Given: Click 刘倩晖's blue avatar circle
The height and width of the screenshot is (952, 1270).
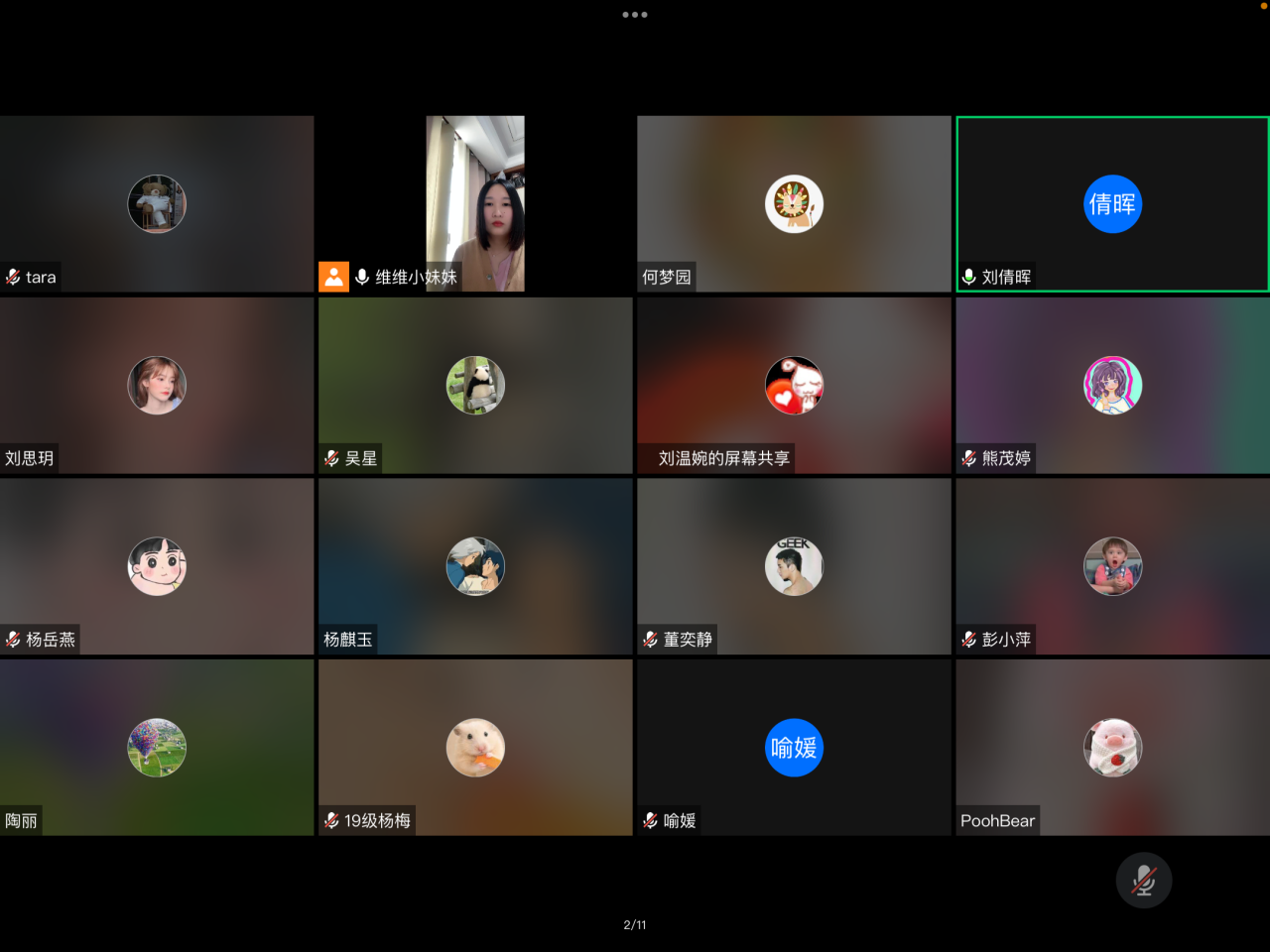Looking at the screenshot, I should [1112, 204].
